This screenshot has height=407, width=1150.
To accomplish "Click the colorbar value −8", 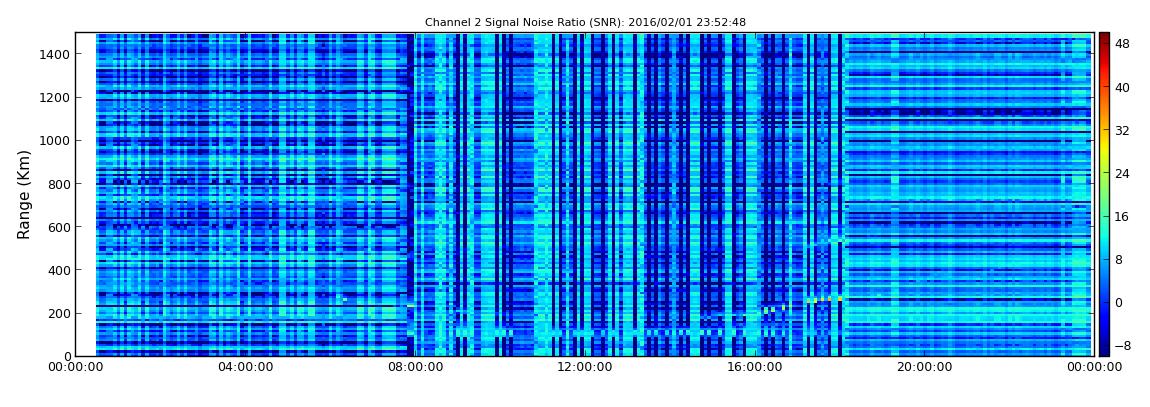I will tap(1121, 345).
